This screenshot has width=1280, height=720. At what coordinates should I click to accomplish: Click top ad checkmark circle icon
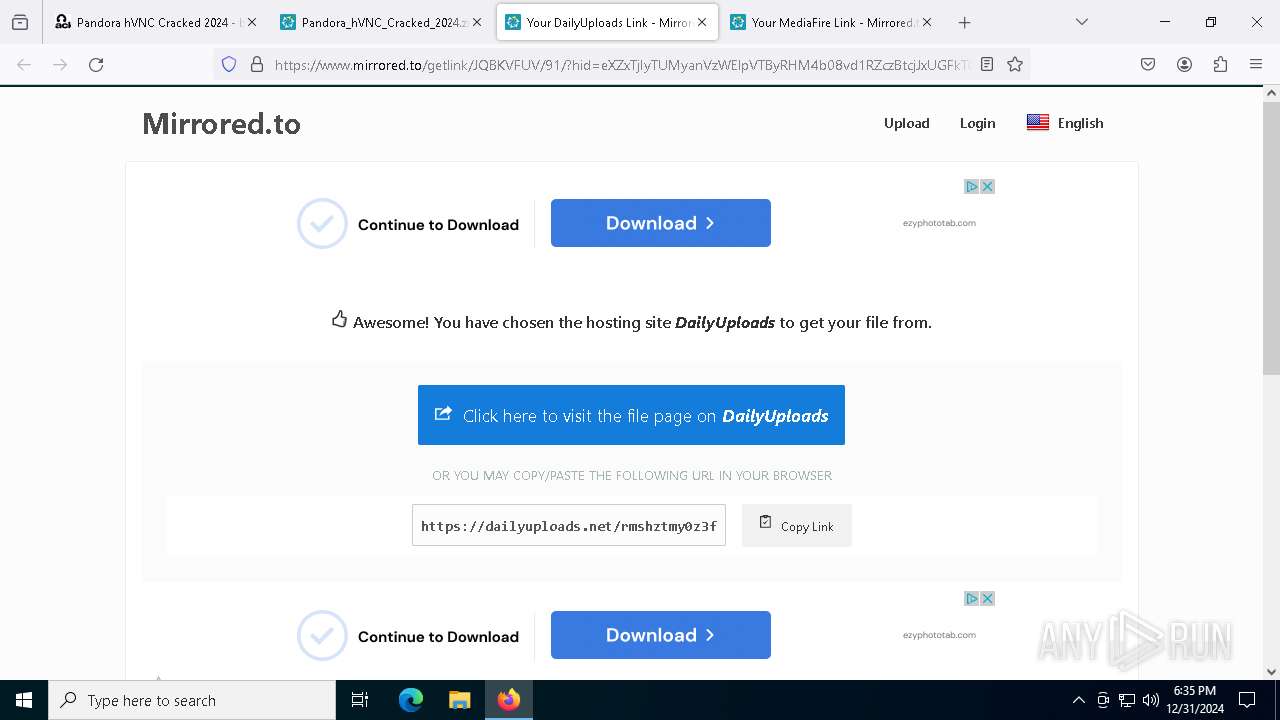(322, 223)
